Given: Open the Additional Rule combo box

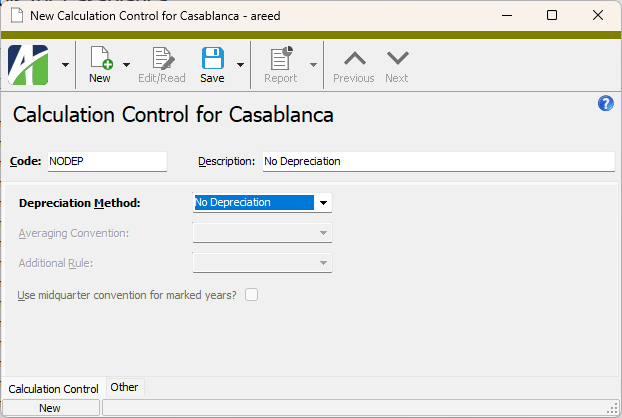Looking at the screenshot, I should 262,263.
